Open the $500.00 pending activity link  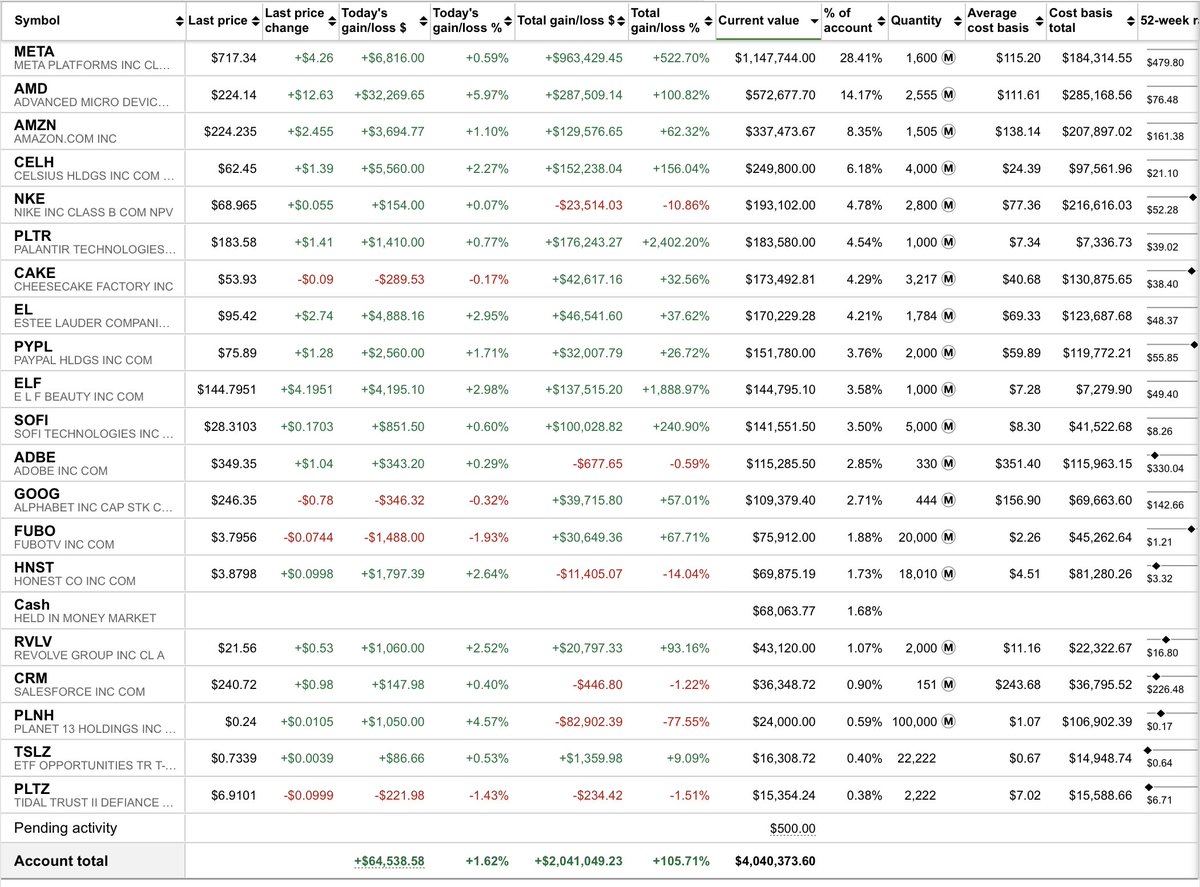(x=793, y=829)
